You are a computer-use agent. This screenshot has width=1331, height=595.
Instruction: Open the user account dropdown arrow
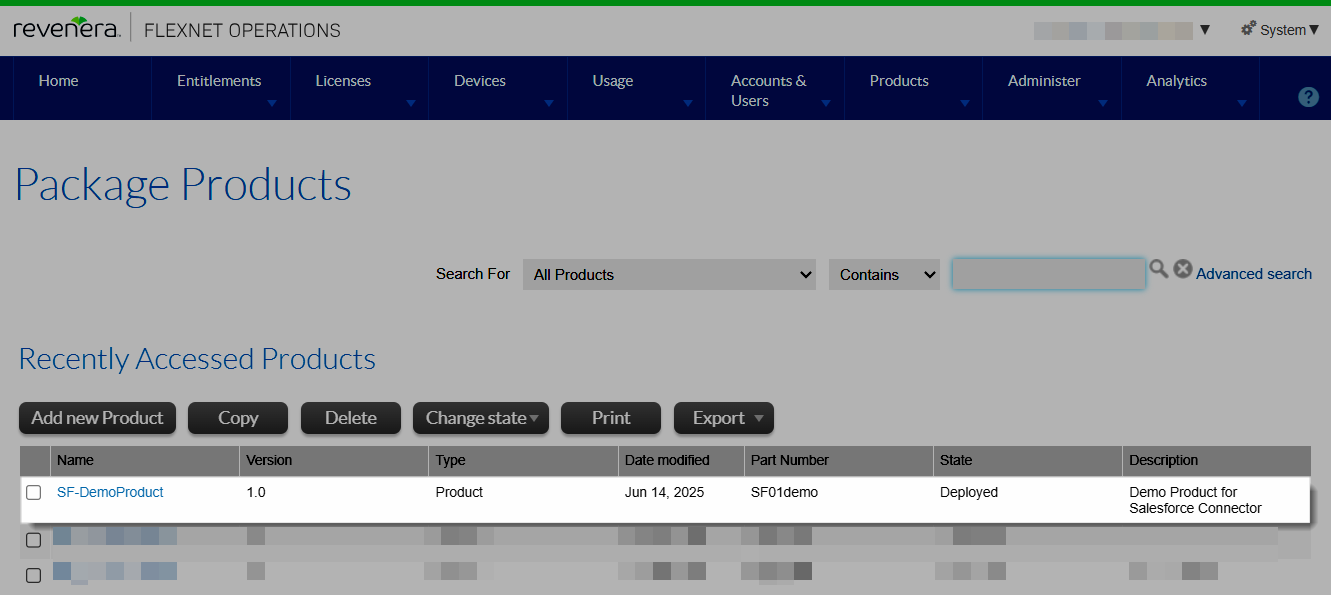(1205, 30)
